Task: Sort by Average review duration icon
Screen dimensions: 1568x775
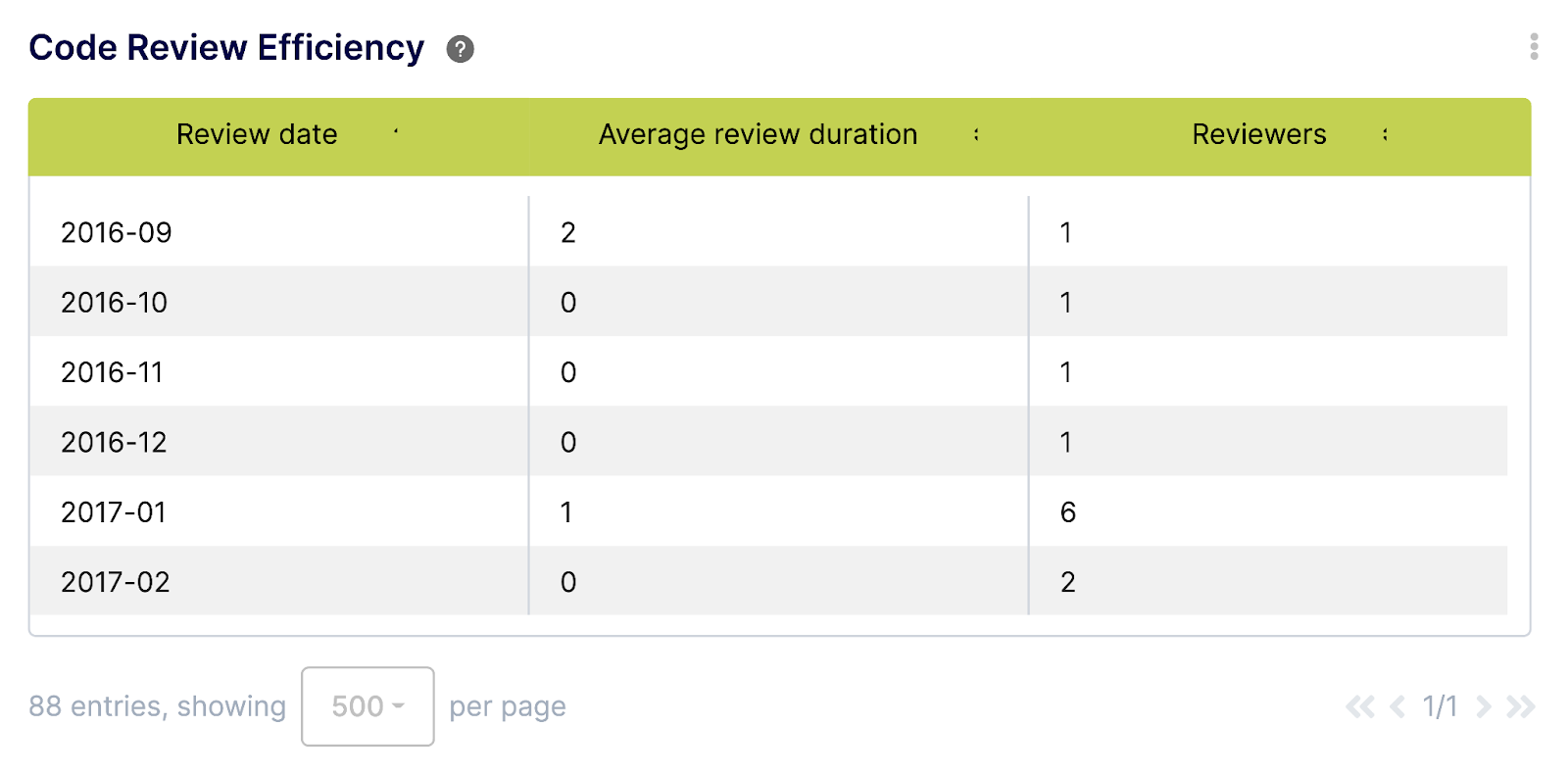Action: (976, 134)
